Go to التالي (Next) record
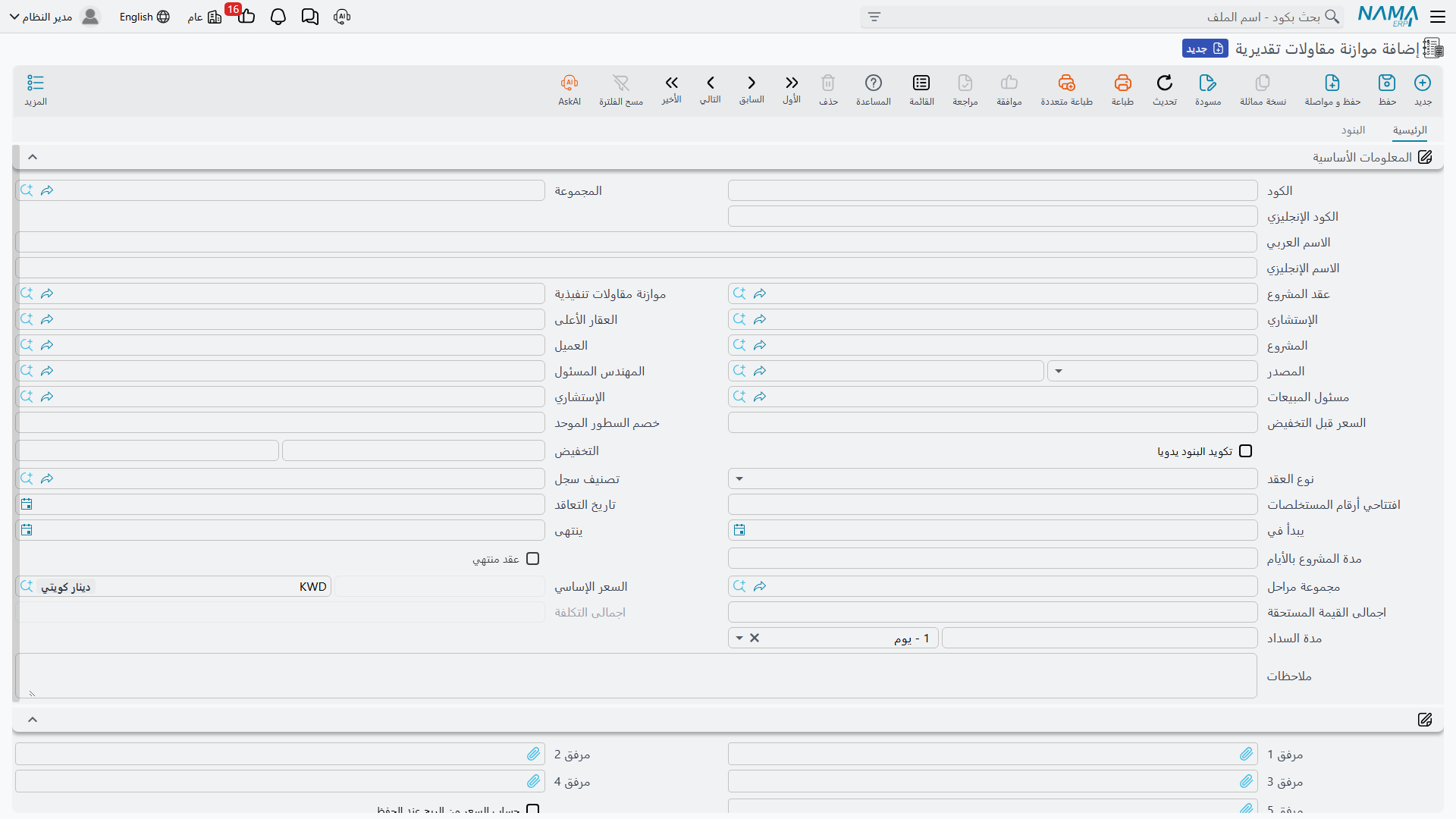 pyautogui.click(x=711, y=83)
